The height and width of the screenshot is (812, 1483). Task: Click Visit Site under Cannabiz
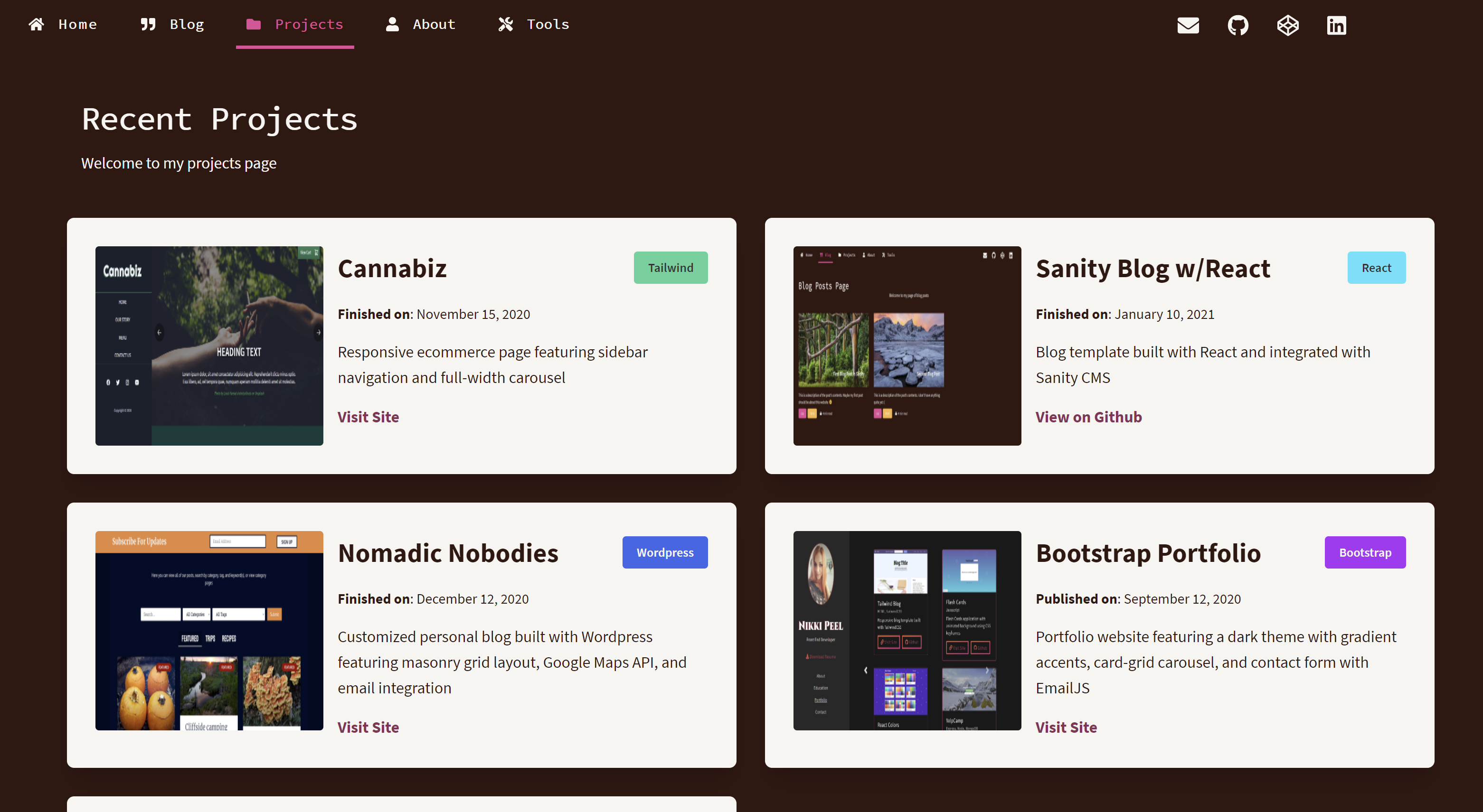click(368, 417)
